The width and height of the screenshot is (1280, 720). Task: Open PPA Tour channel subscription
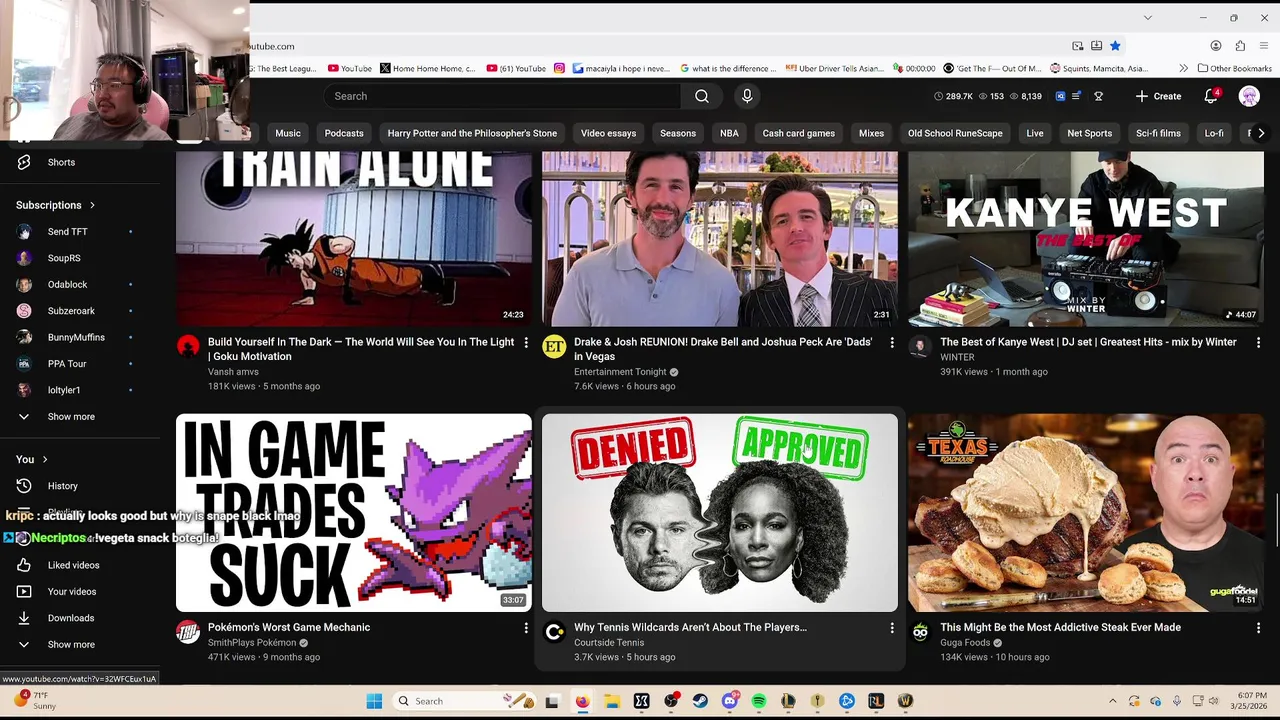(x=80, y=364)
